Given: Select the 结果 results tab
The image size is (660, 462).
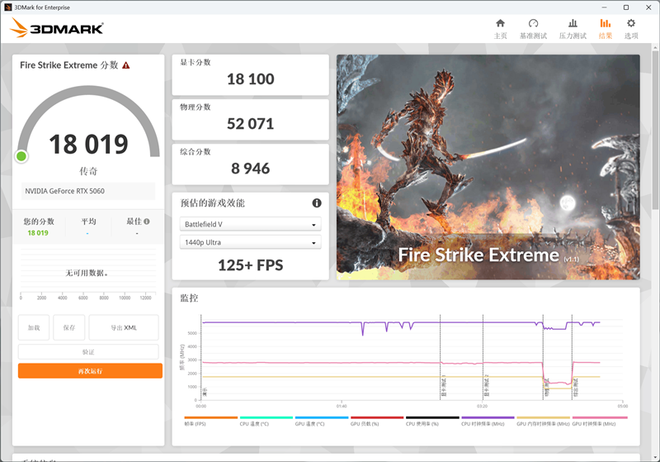Looking at the screenshot, I should 605,29.
